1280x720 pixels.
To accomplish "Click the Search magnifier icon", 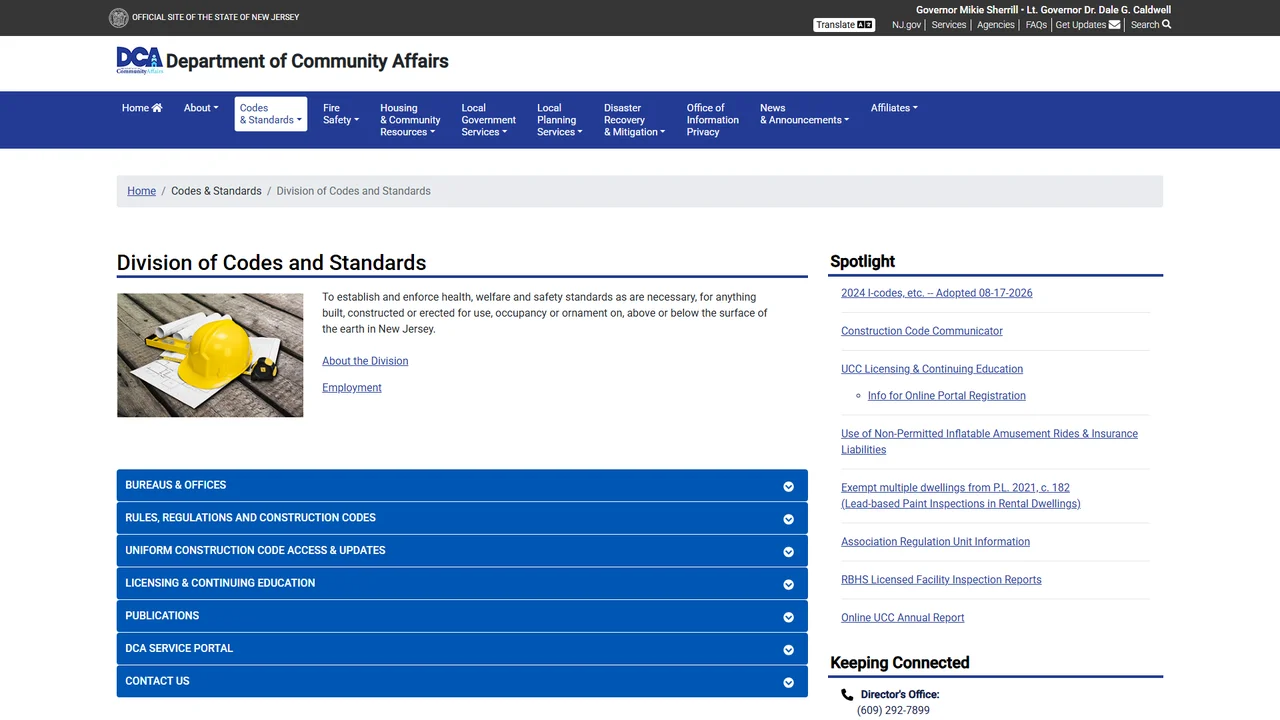I will (x=1166, y=25).
